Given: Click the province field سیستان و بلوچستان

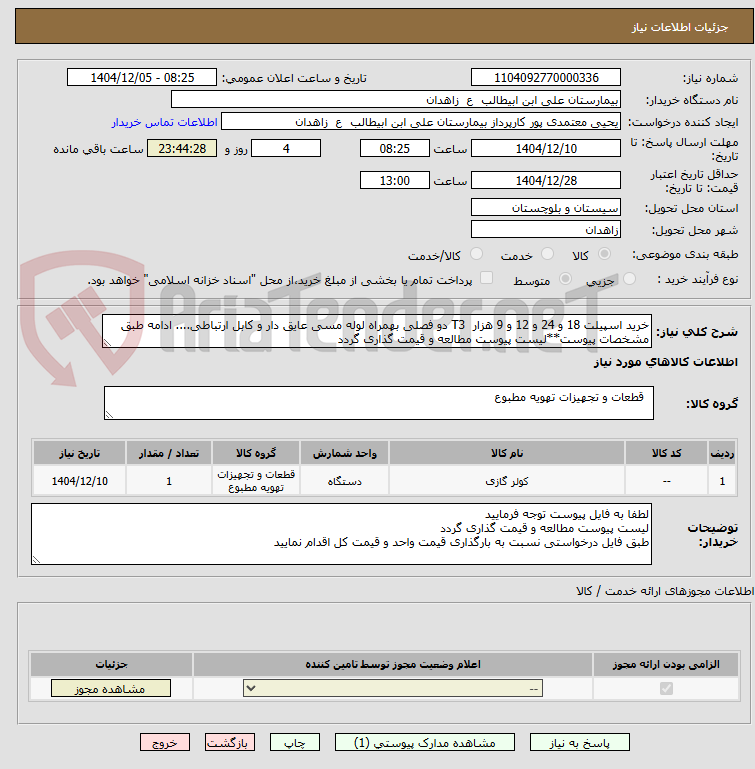Looking at the screenshot, I should click(546, 207).
